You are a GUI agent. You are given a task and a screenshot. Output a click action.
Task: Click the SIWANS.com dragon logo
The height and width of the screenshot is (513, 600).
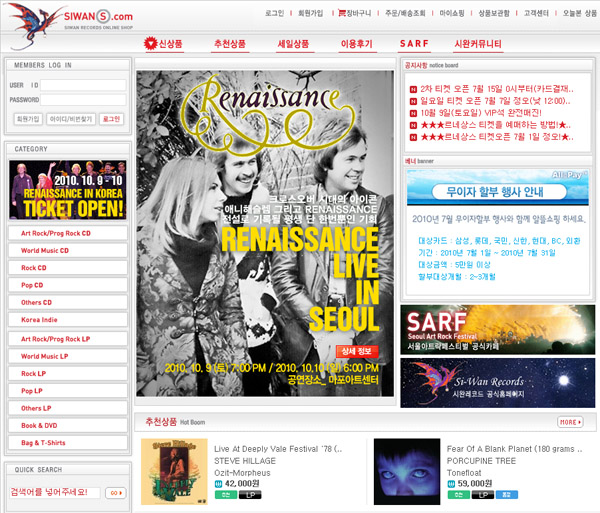coord(70,25)
